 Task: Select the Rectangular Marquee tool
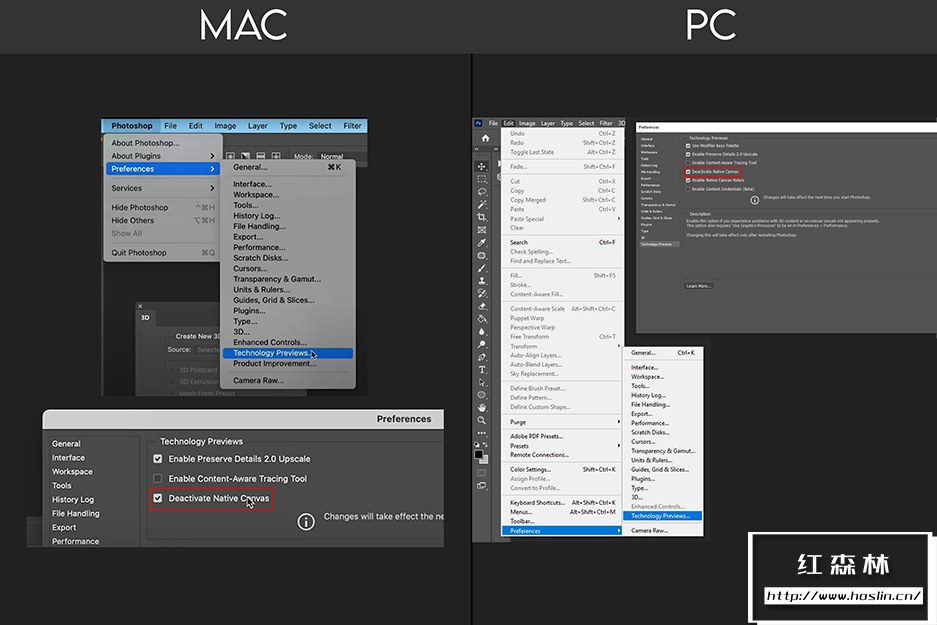point(482,179)
